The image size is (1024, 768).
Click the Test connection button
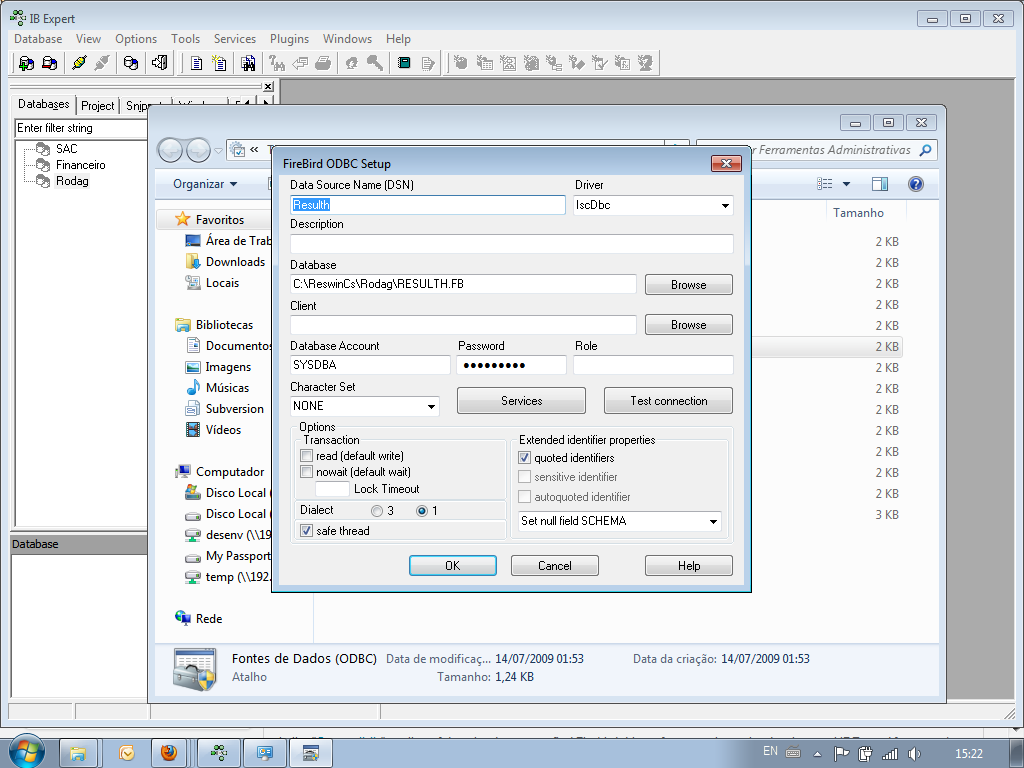[668, 401]
